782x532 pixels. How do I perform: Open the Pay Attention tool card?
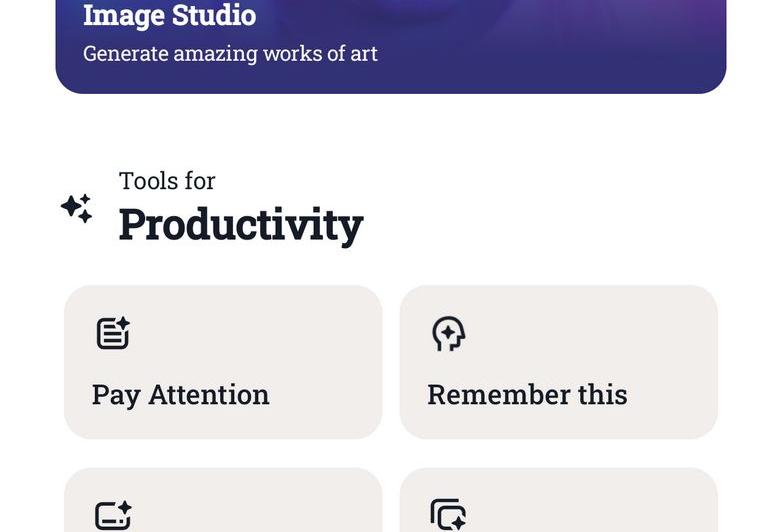(223, 362)
